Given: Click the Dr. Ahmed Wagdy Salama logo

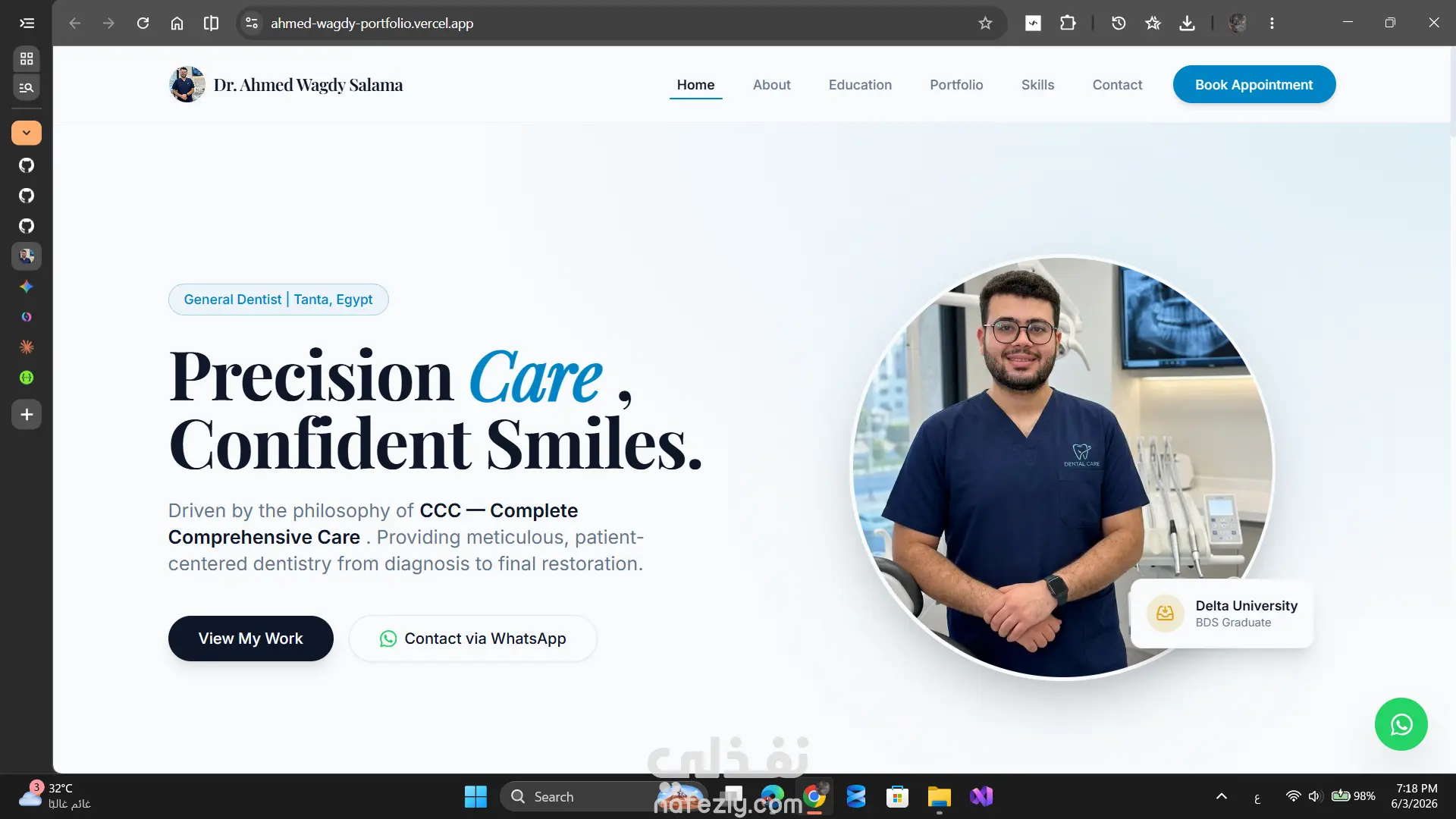Looking at the screenshot, I should 286,84.
